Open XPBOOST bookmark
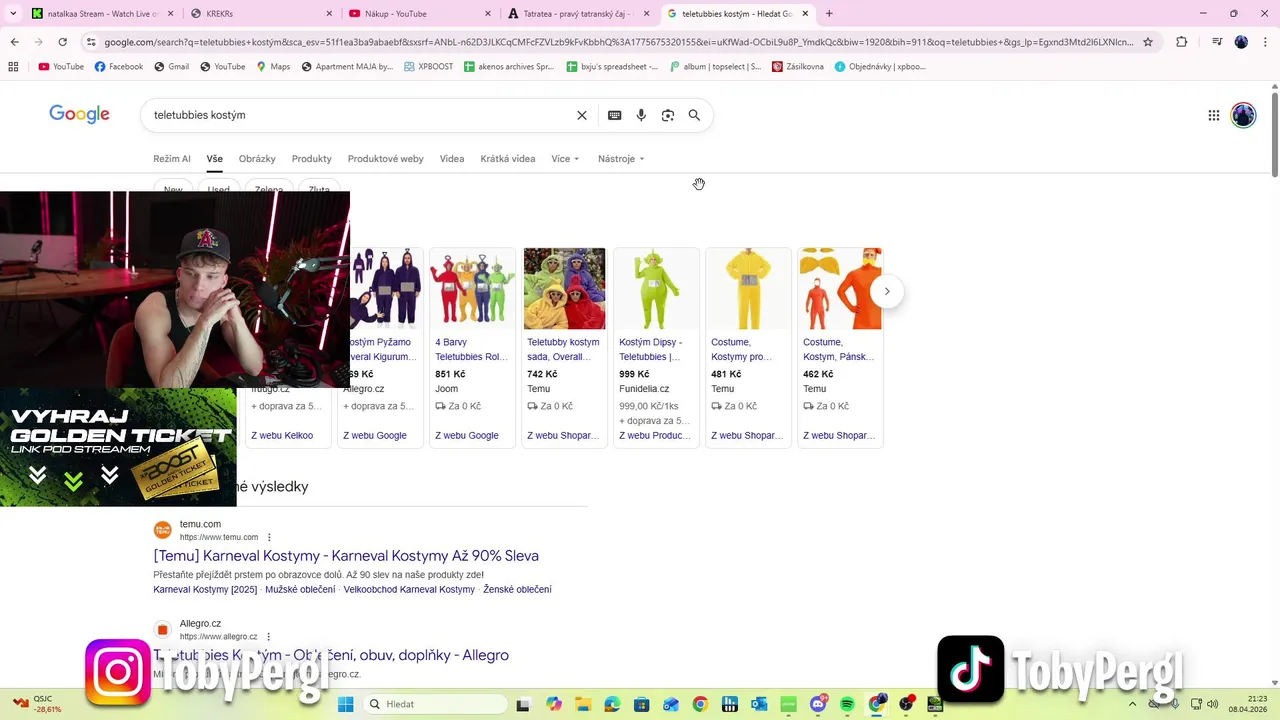The image size is (1280, 720). (429, 67)
